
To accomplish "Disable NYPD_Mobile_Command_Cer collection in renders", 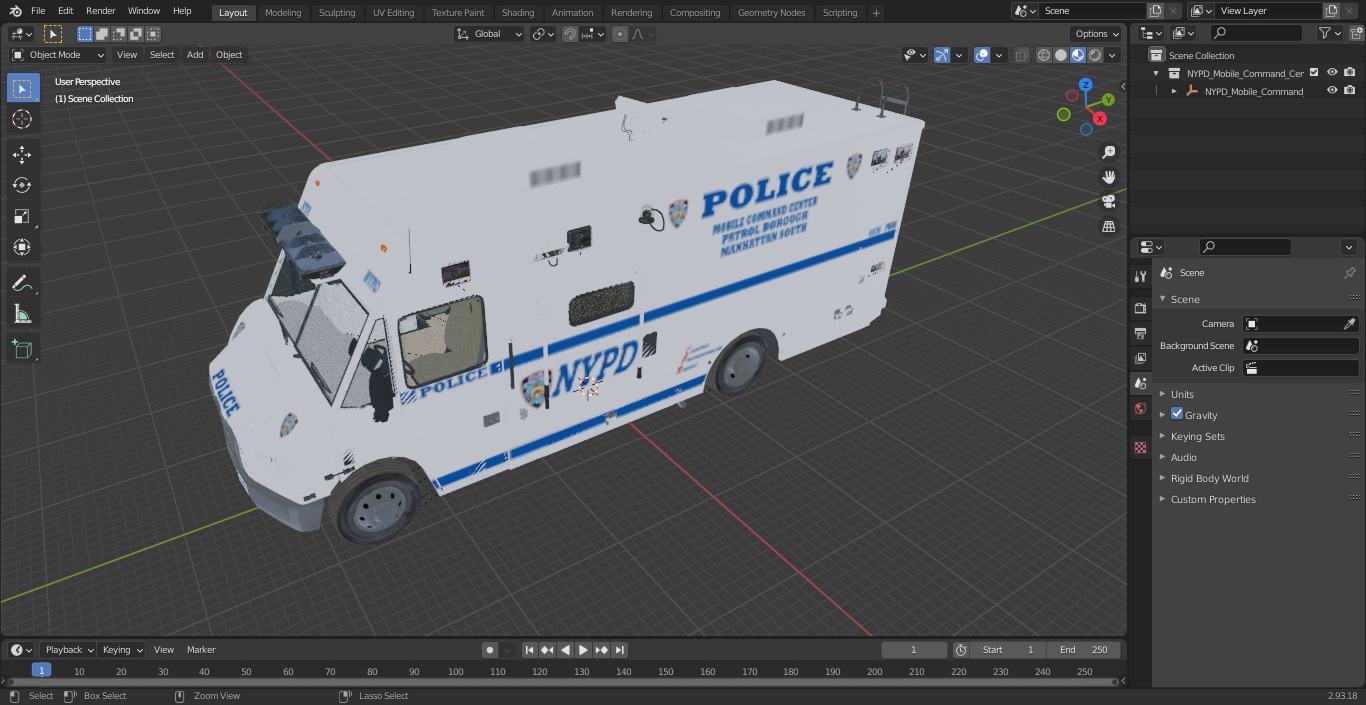I will point(1350,73).
